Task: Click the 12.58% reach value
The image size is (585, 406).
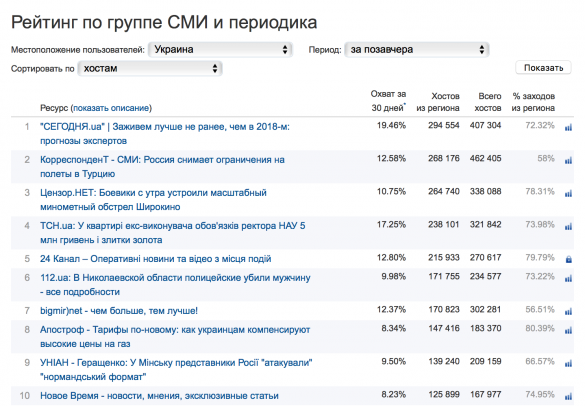Action: [x=391, y=159]
